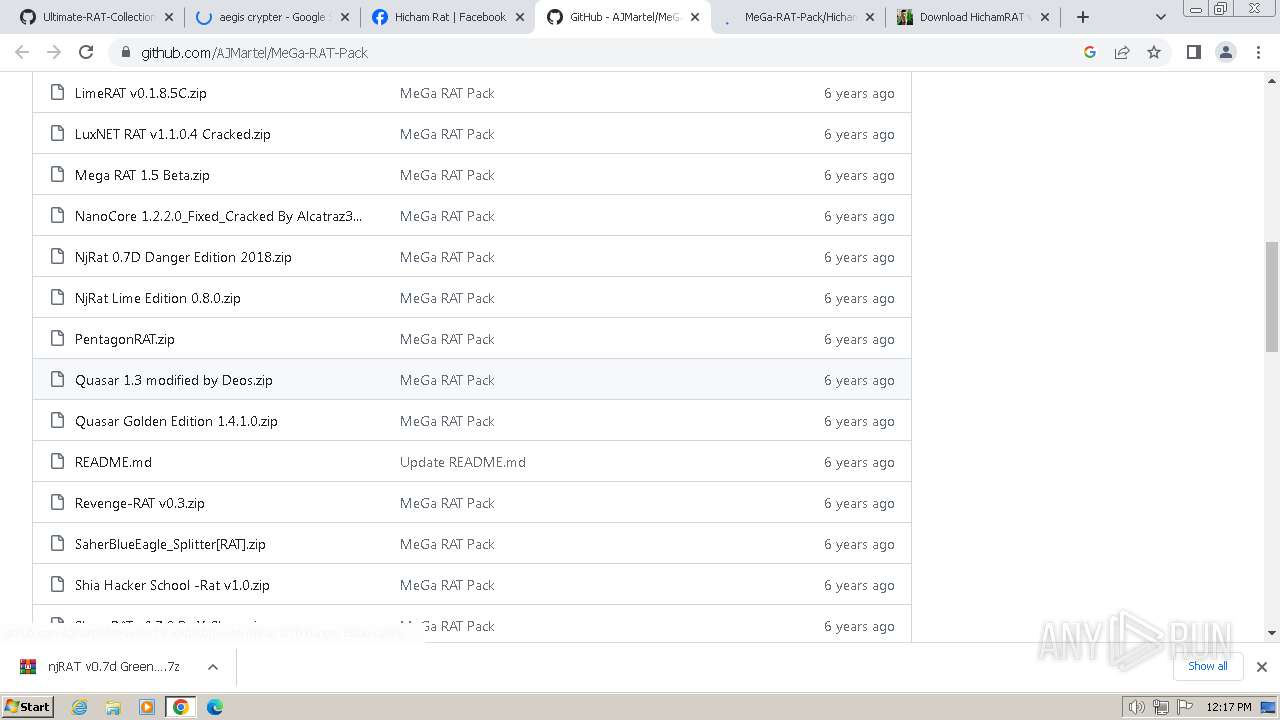Open the media player taskbar icon

(x=147, y=707)
